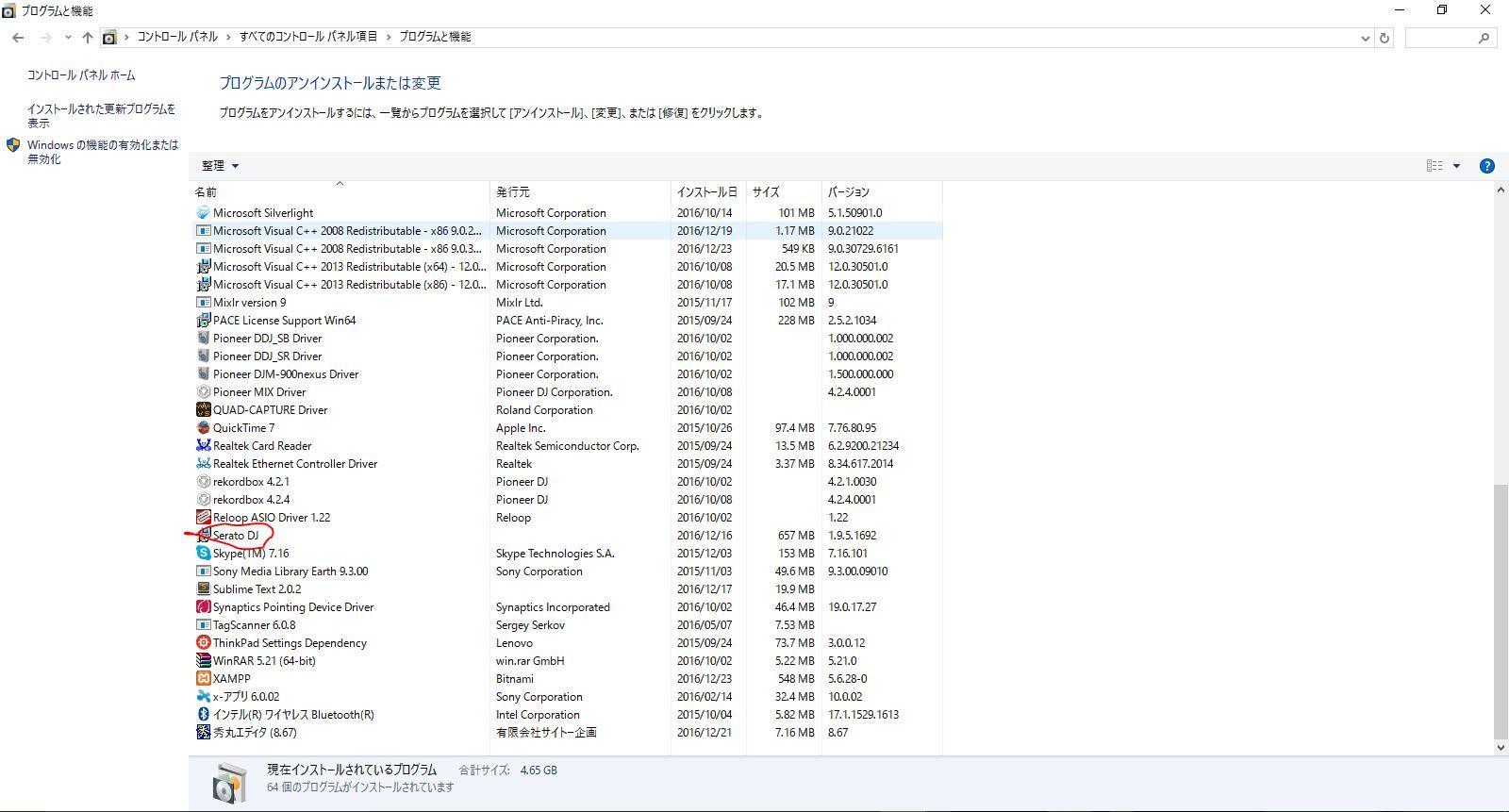Click the XAMPP program icon

(203, 679)
